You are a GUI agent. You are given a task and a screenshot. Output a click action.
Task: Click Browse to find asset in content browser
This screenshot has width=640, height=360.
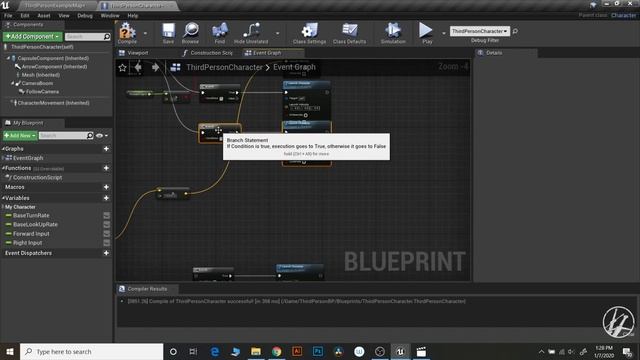[191, 33]
